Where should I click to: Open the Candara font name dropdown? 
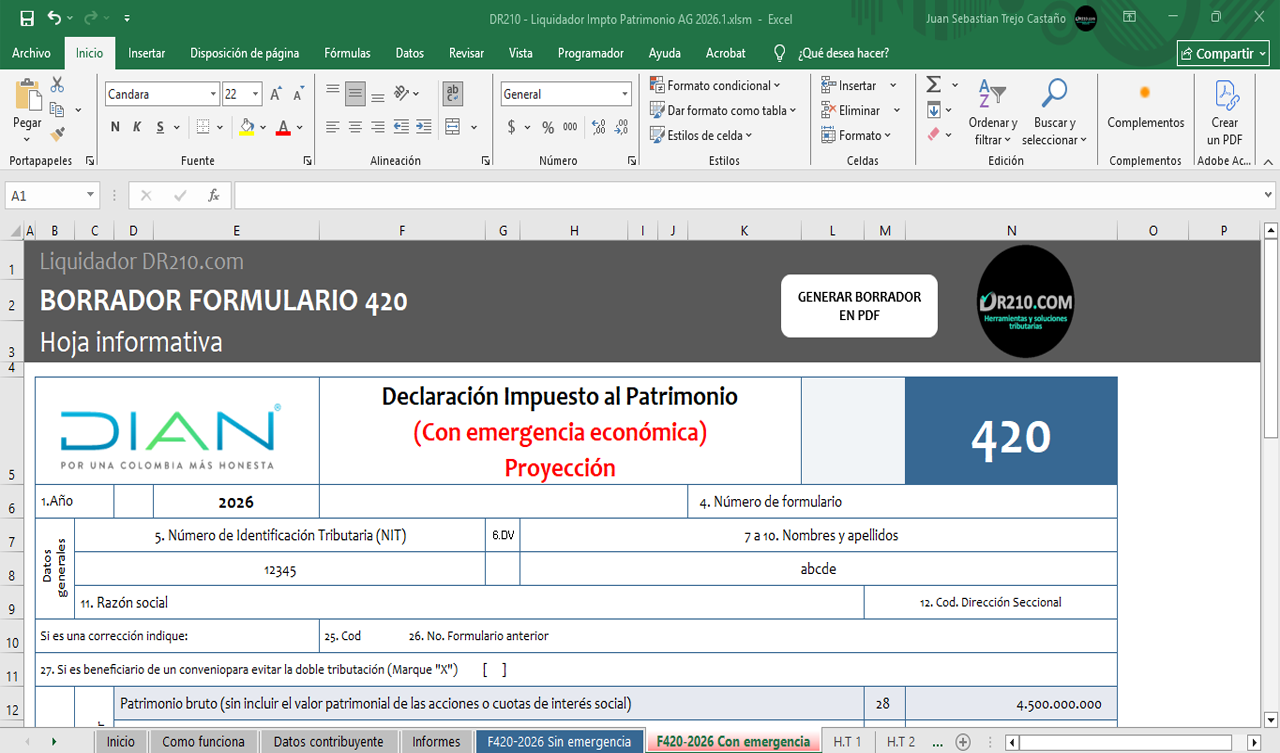213,94
